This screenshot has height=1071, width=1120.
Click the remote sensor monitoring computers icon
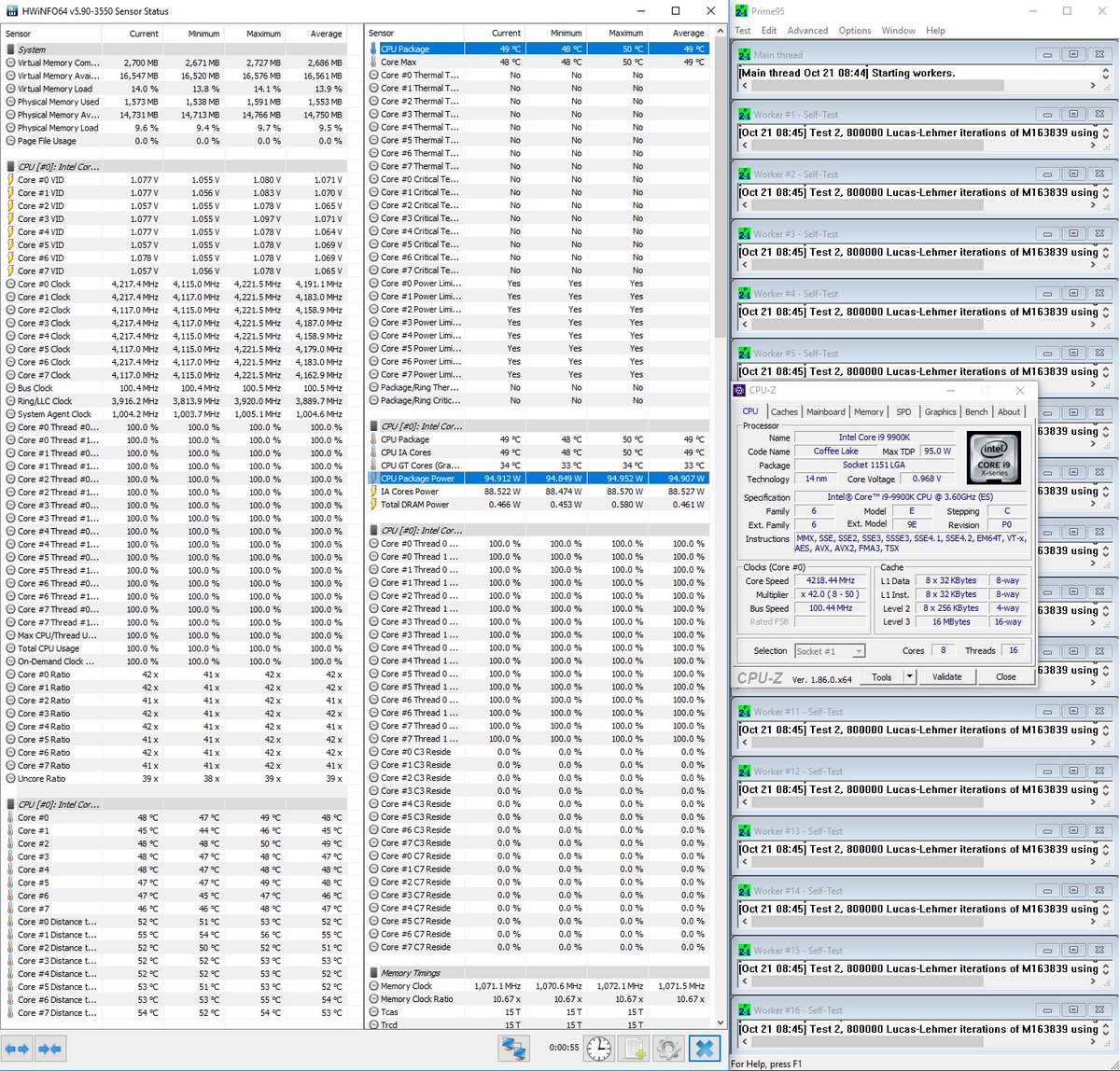tap(512, 1048)
